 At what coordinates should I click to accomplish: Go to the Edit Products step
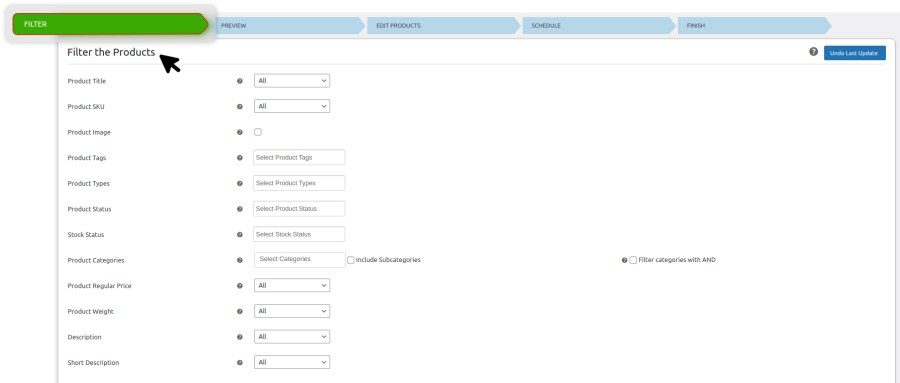pyautogui.click(x=443, y=26)
